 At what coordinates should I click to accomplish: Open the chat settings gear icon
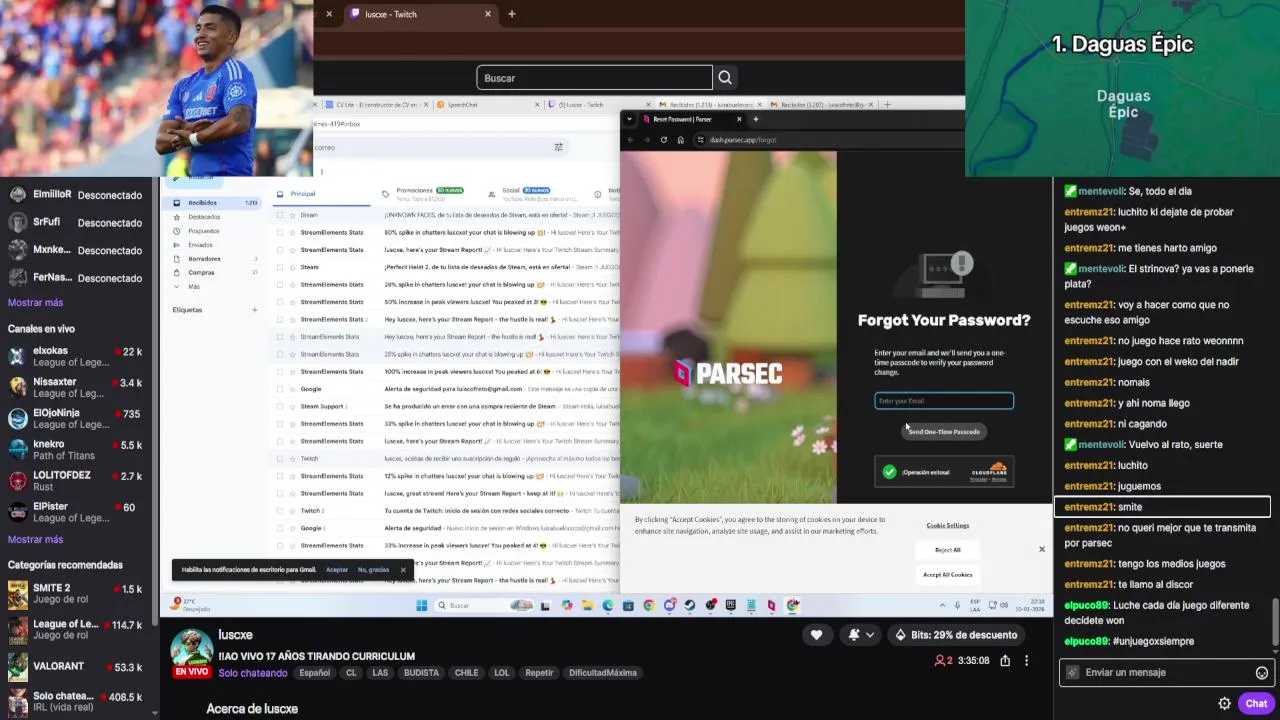click(1224, 703)
